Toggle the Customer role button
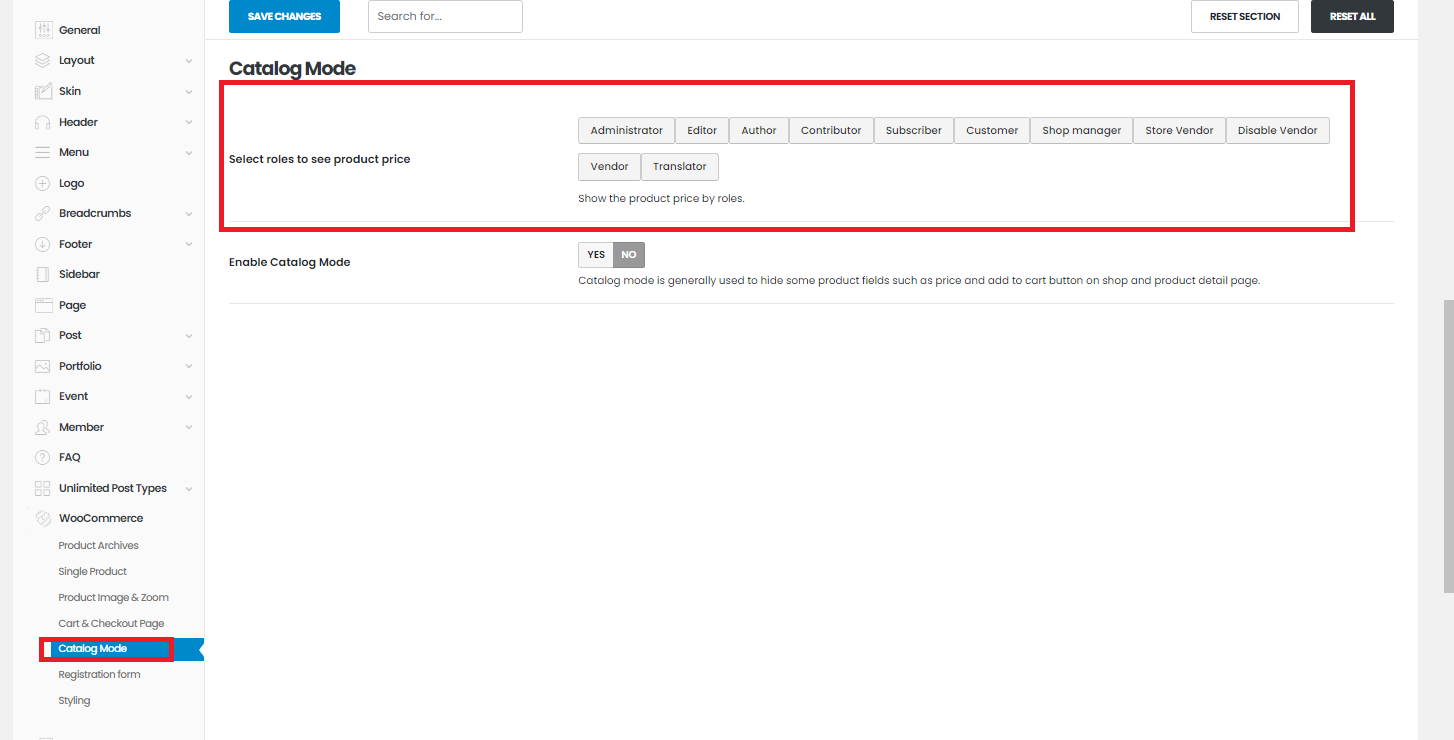This screenshot has height=740, width=1454. [992, 131]
